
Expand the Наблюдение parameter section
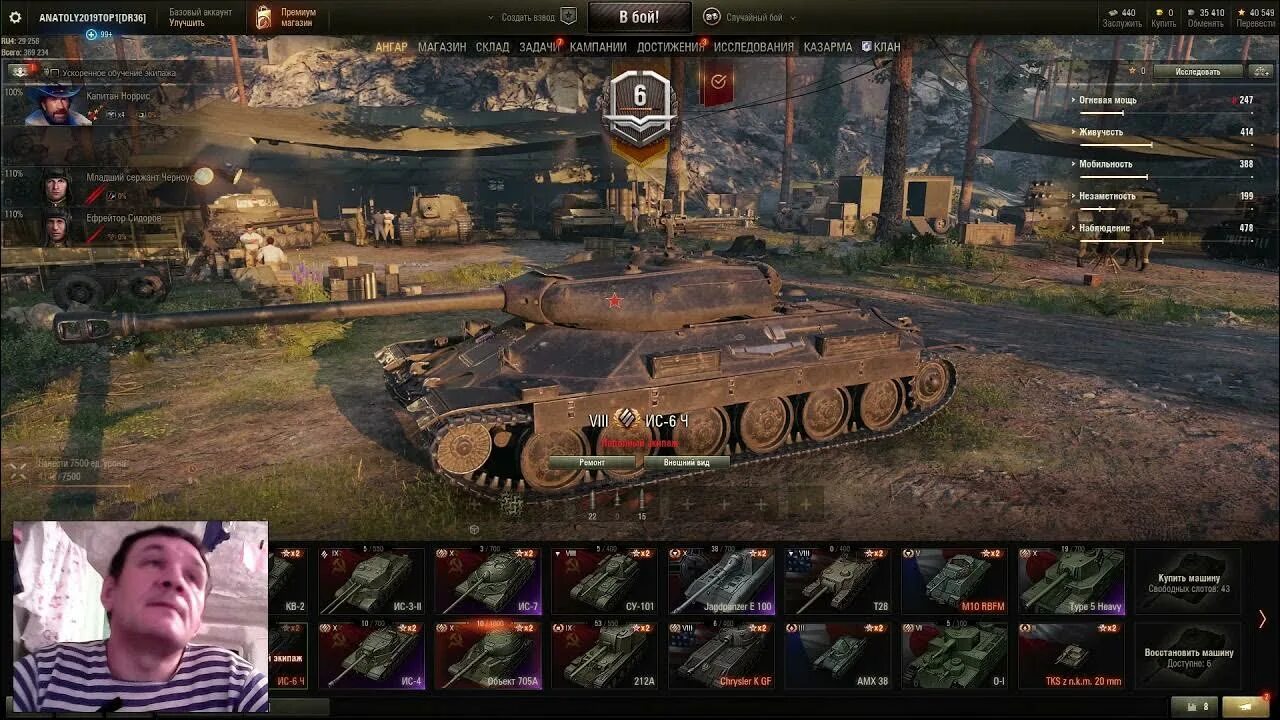coord(1161,229)
